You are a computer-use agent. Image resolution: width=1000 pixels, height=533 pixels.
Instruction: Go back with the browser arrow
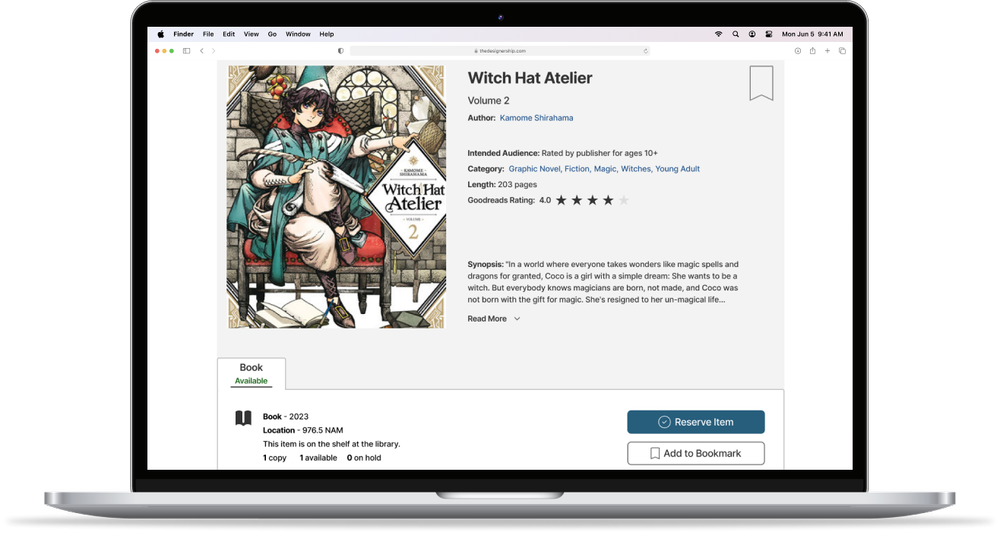[202, 51]
